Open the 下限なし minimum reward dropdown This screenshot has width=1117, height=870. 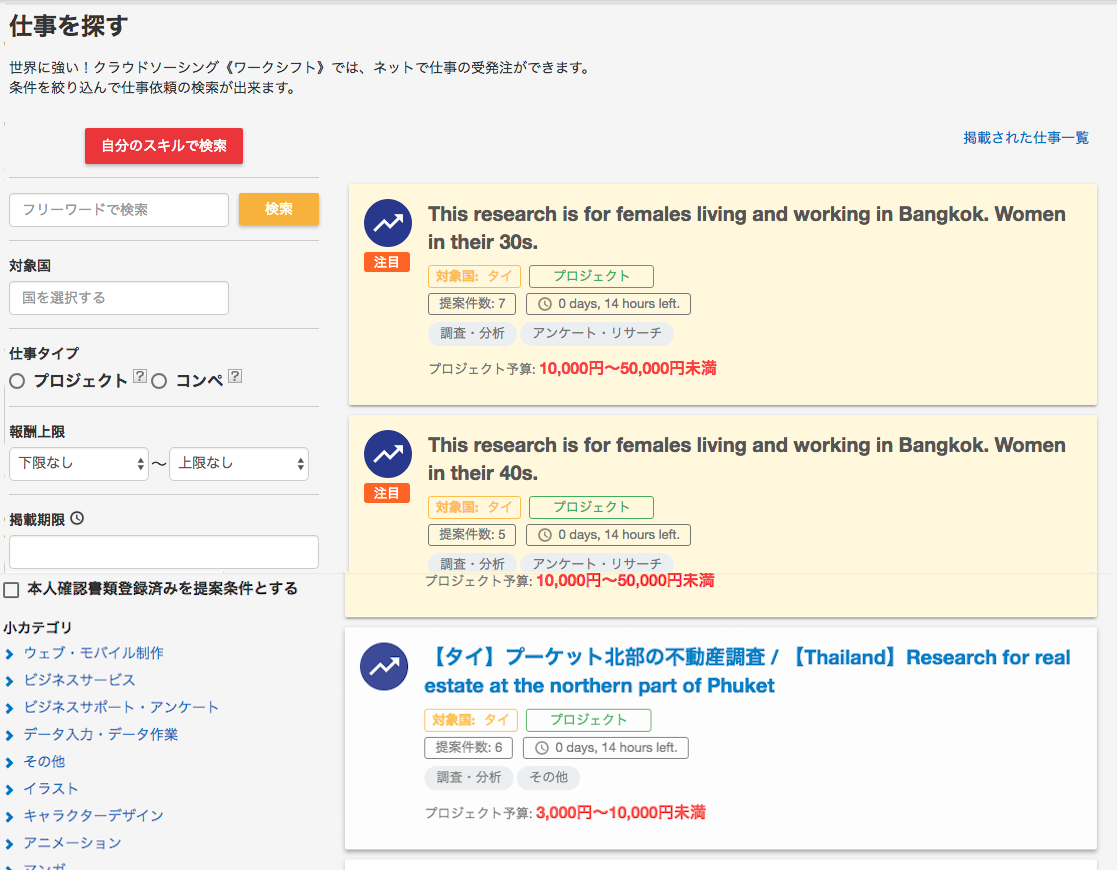pyautogui.click(x=79, y=464)
